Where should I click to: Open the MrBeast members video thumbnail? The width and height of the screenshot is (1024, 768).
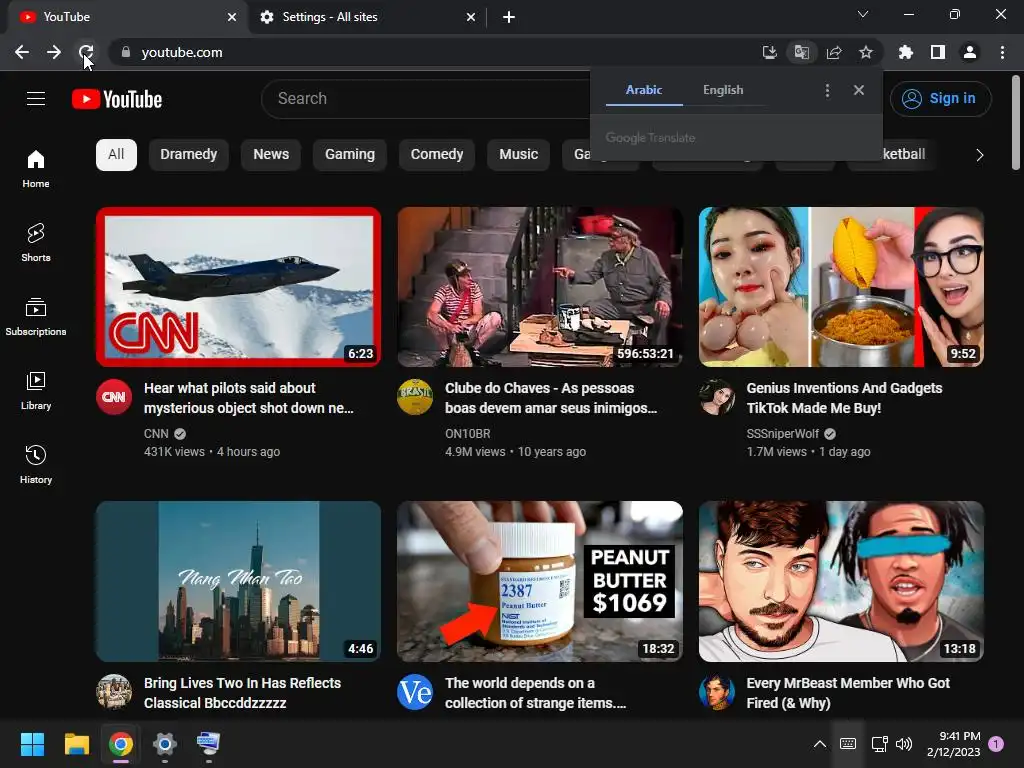click(841, 581)
